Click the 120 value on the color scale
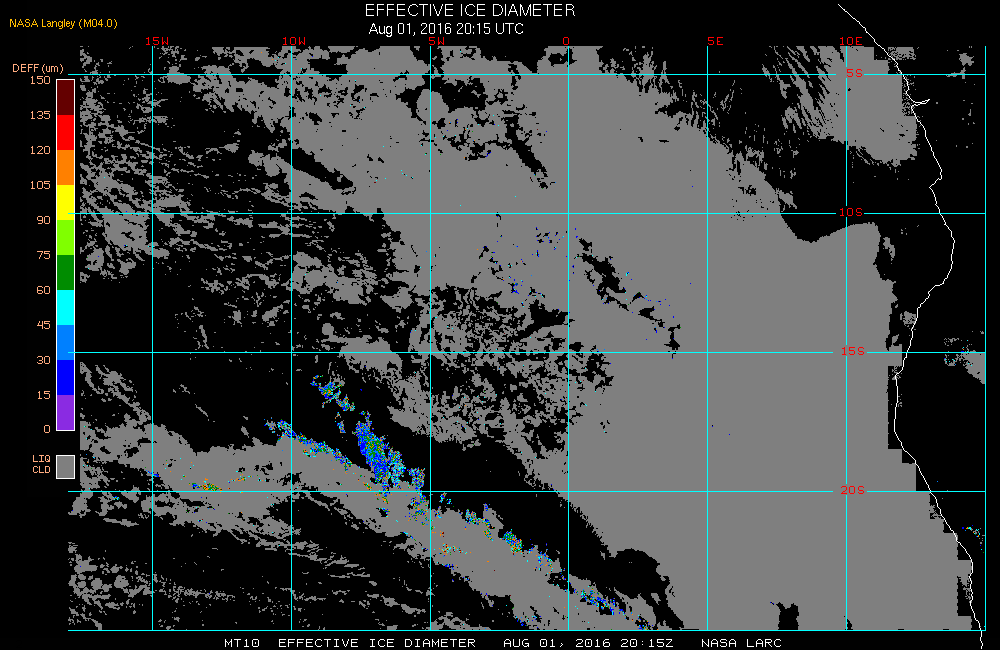 40,150
